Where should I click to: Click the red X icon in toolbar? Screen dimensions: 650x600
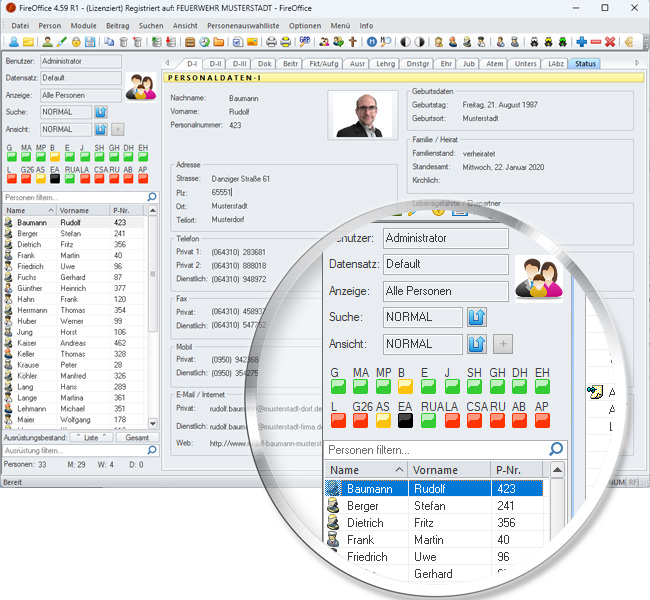pyautogui.click(x=610, y=42)
